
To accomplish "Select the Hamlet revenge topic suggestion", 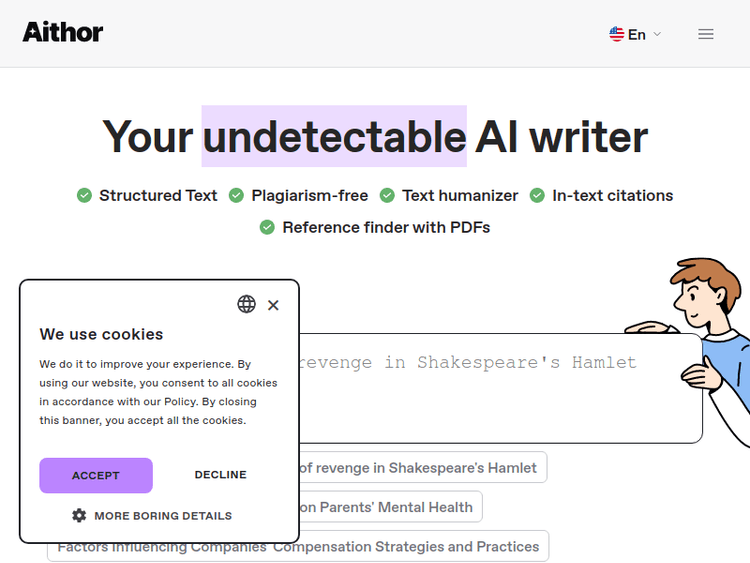I will pos(420,467).
